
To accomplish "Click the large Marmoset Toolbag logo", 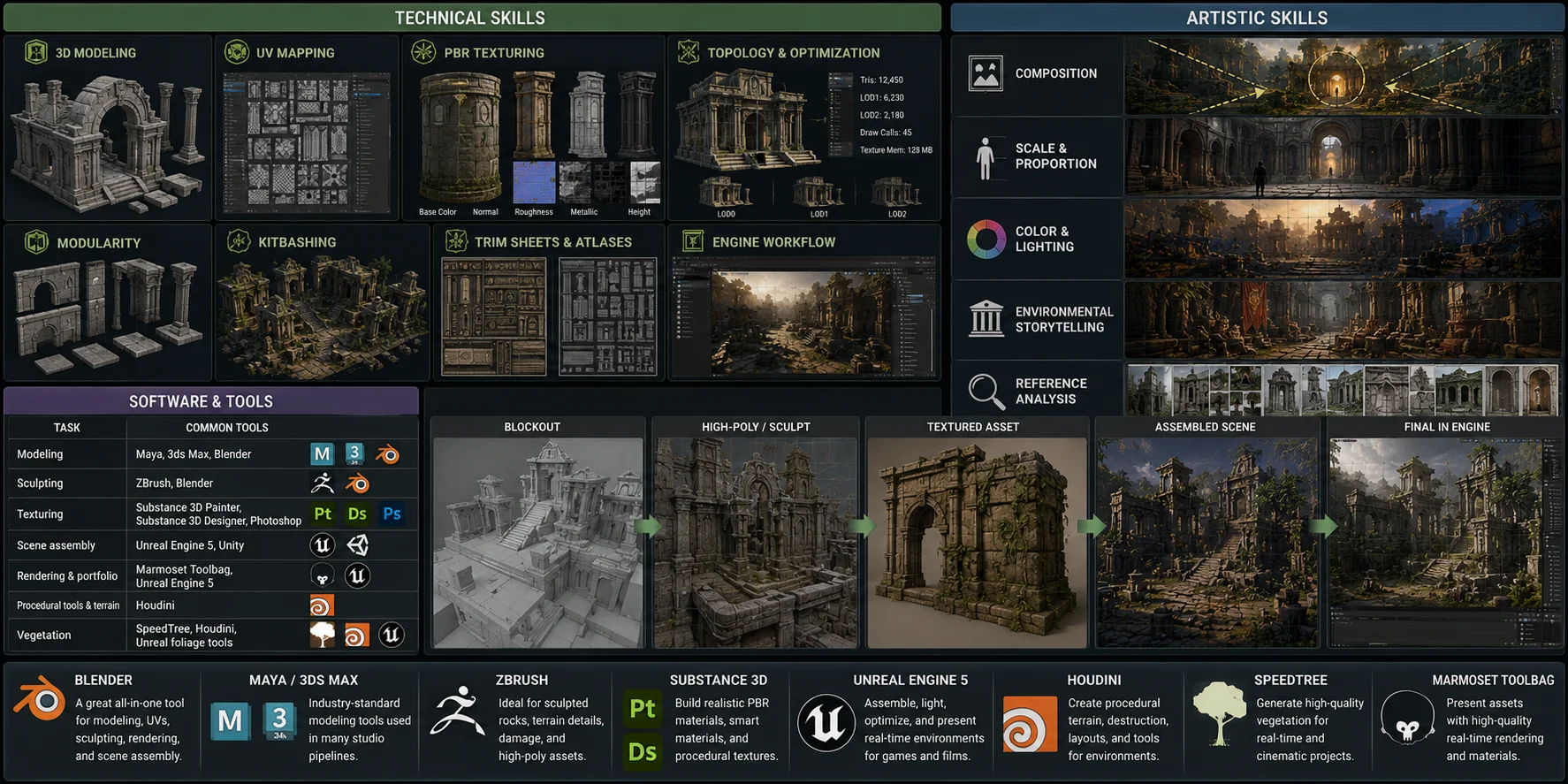I will click(x=1408, y=719).
